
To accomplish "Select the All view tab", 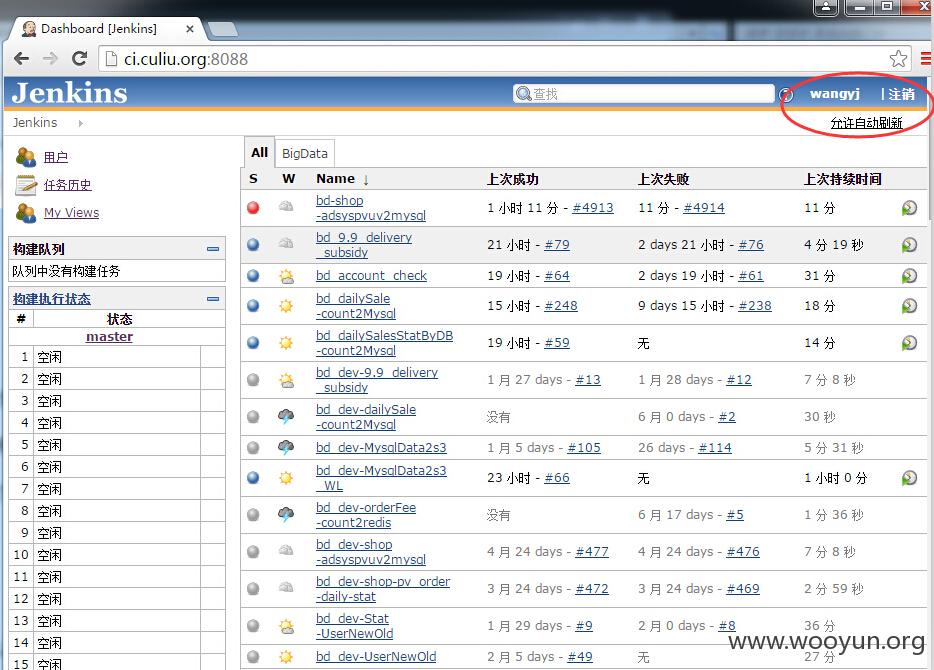I will pos(259,152).
